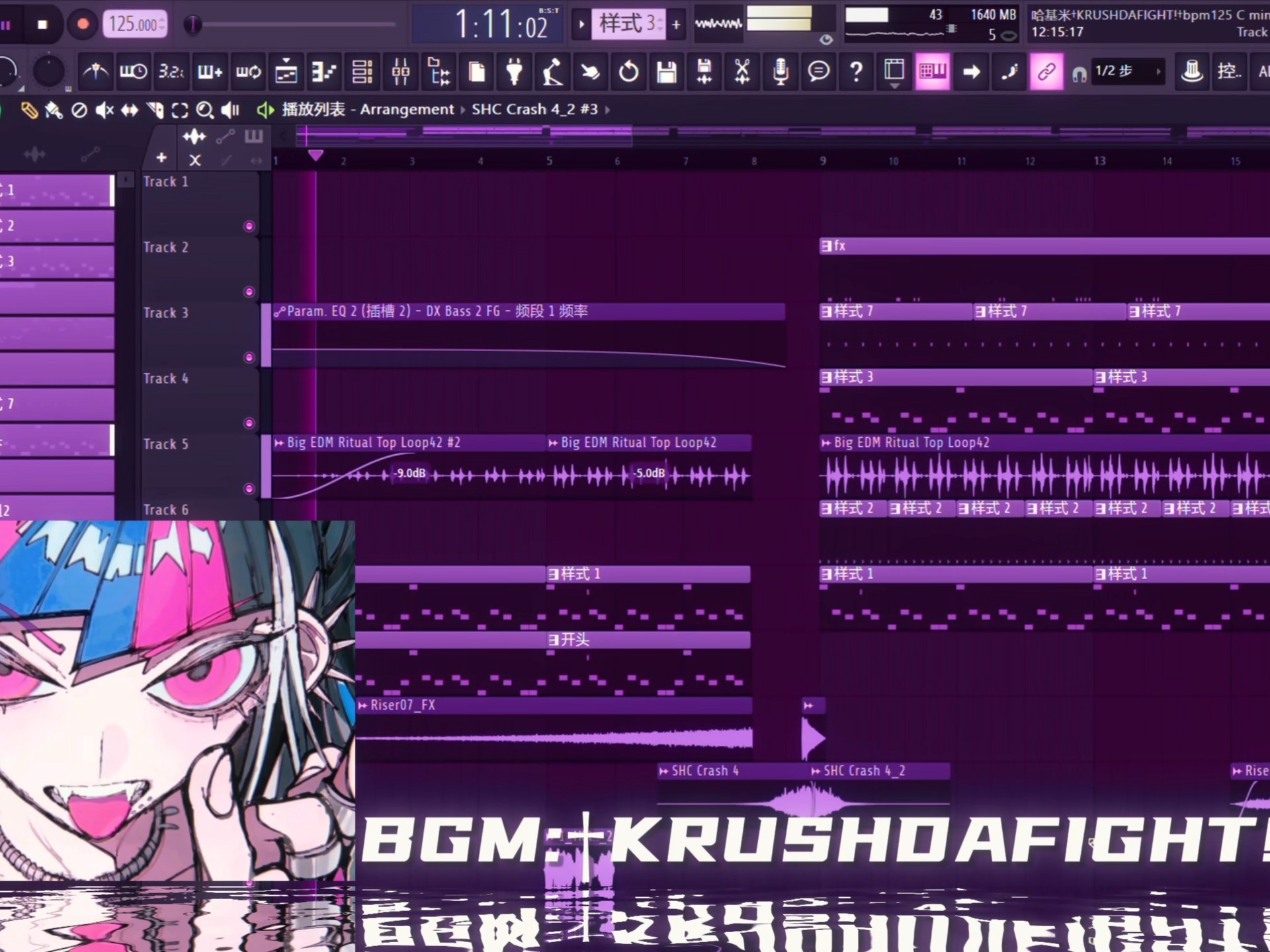This screenshot has width=1270, height=952.
Task: Select the selection marquee tool
Action: point(180,110)
